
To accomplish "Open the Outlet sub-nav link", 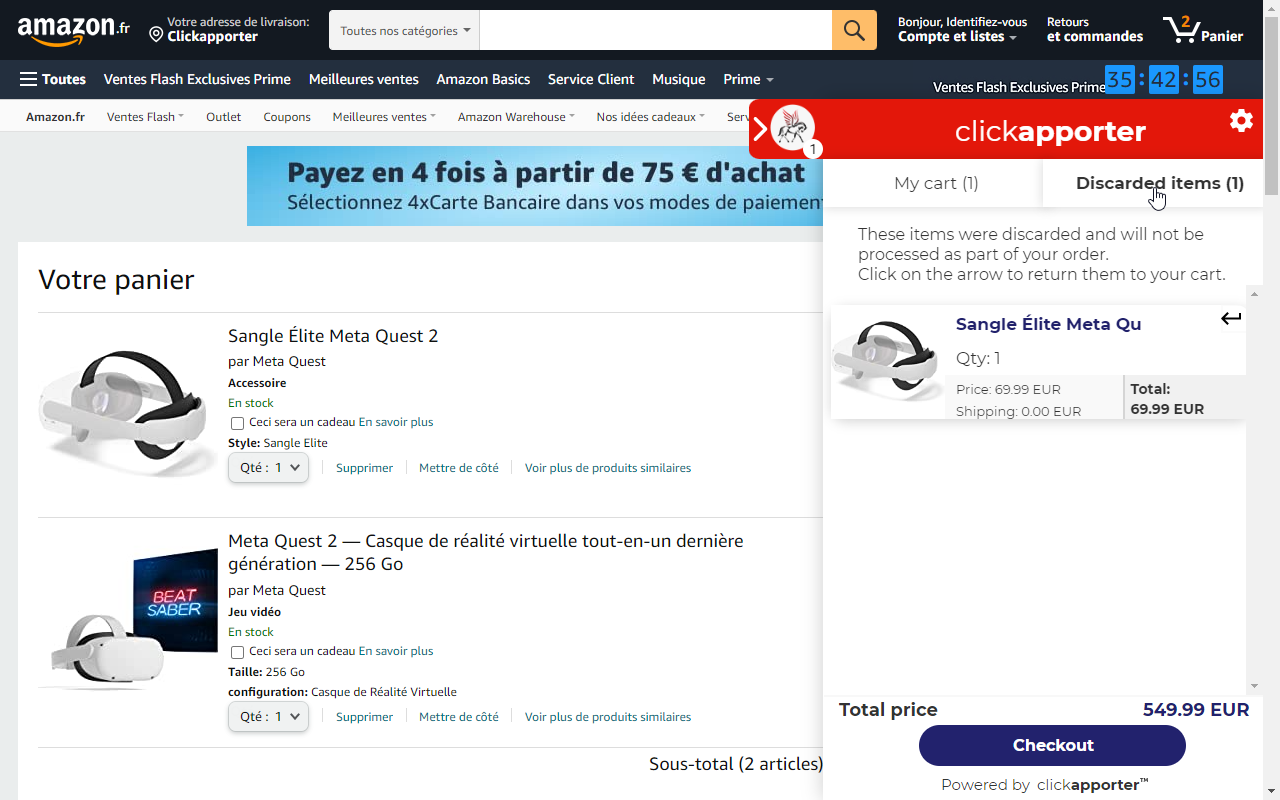I will coord(224,117).
